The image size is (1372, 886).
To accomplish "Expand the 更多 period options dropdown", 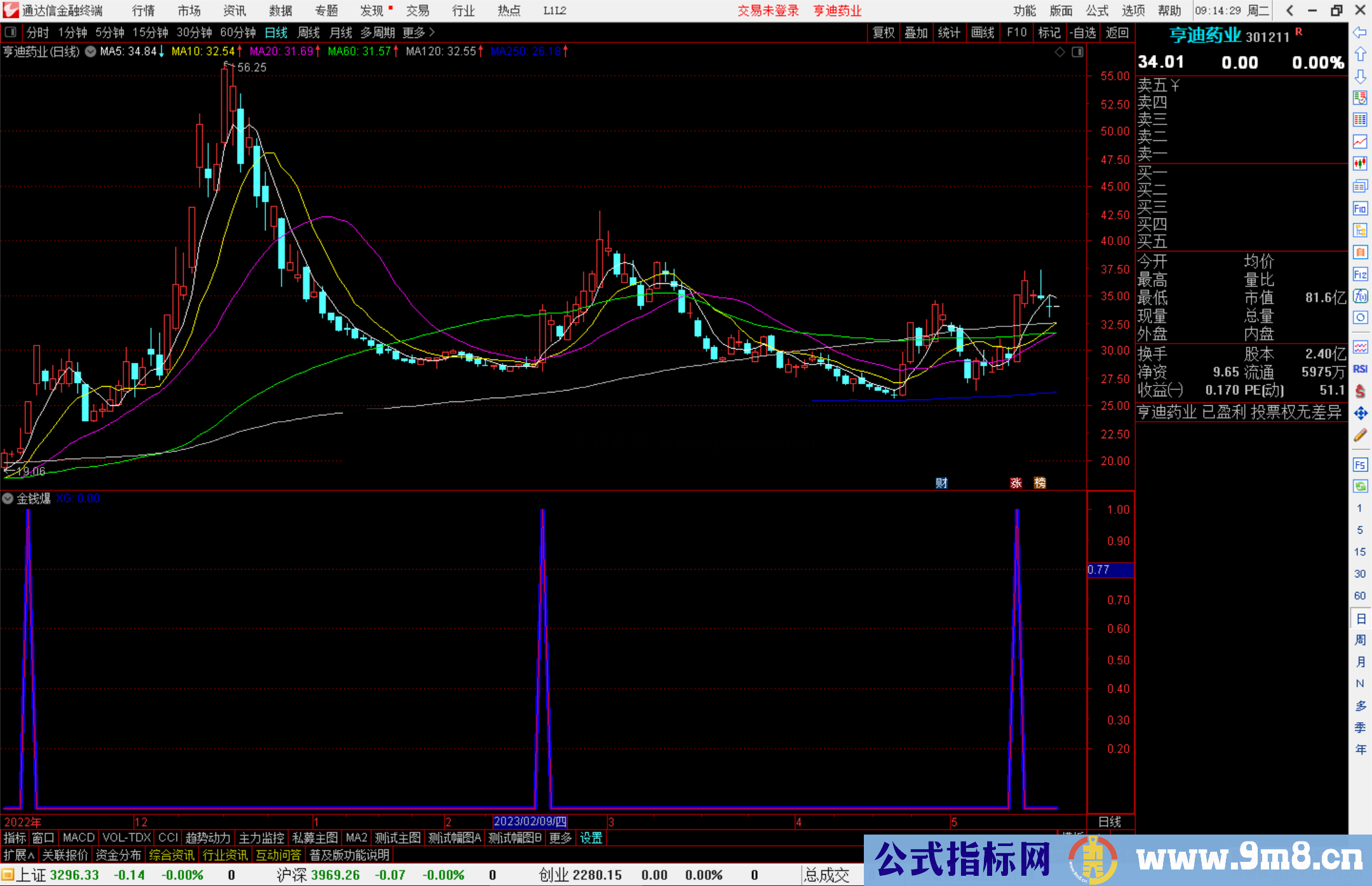I will click(x=419, y=32).
